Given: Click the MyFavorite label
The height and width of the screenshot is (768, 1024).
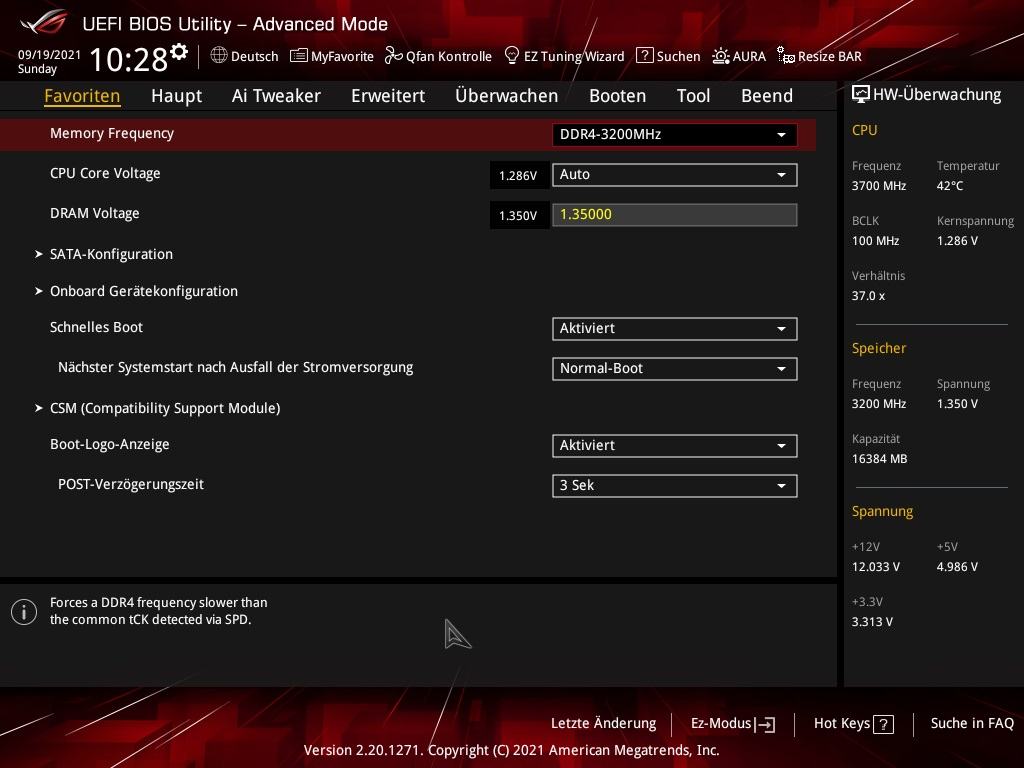Looking at the screenshot, I should pos(342,57).
